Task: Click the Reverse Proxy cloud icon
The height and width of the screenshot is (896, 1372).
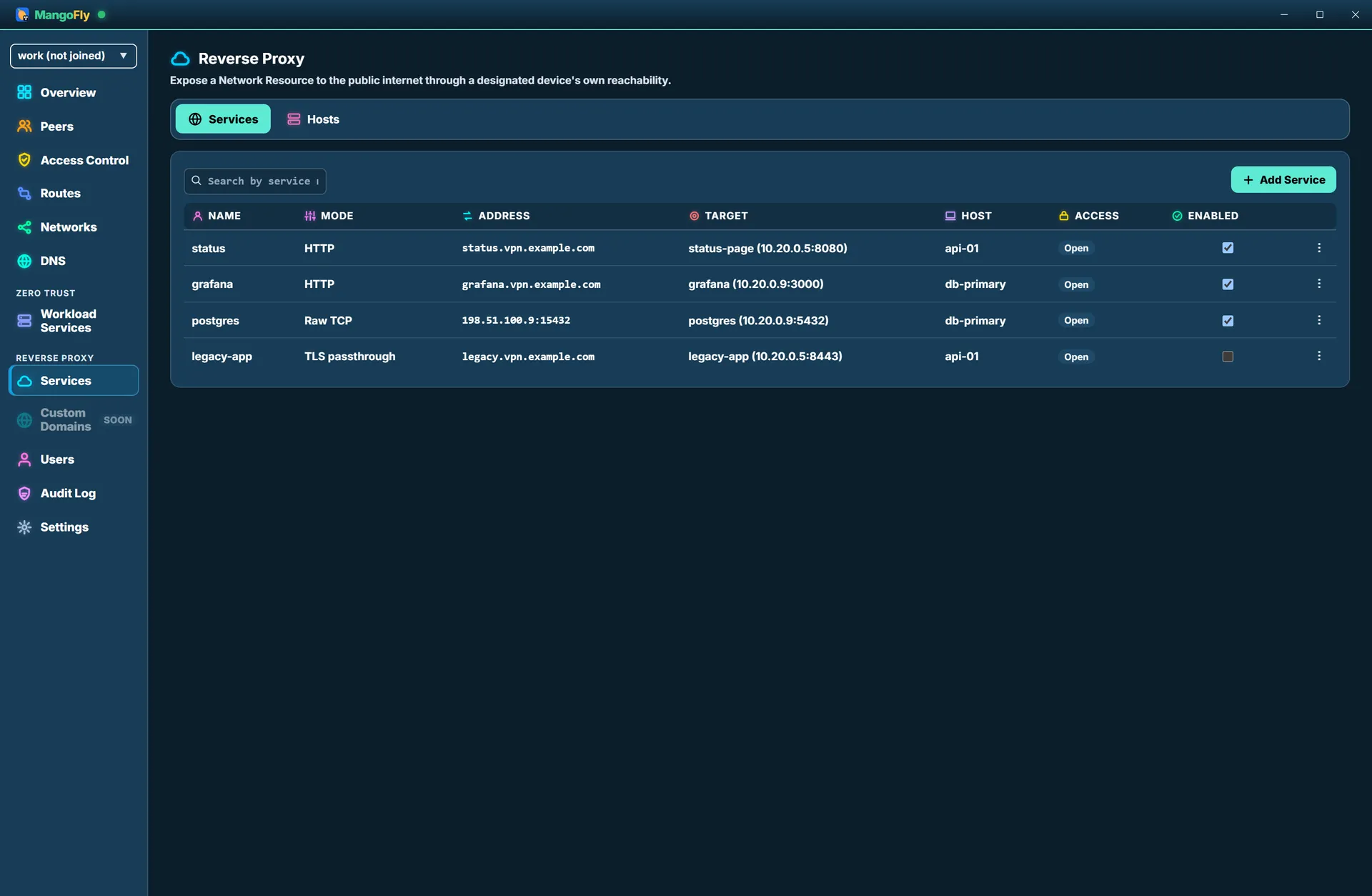Action: [181, 59]
